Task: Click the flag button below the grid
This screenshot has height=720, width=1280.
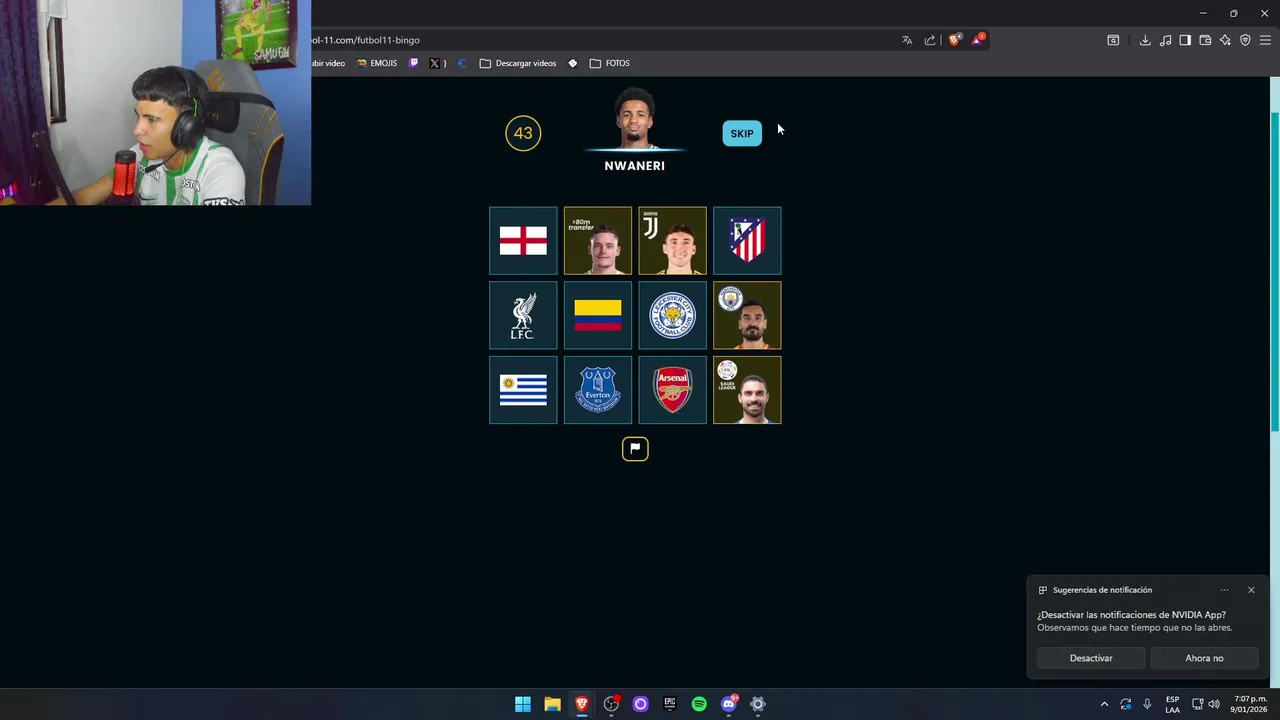Action: [635, 449]
